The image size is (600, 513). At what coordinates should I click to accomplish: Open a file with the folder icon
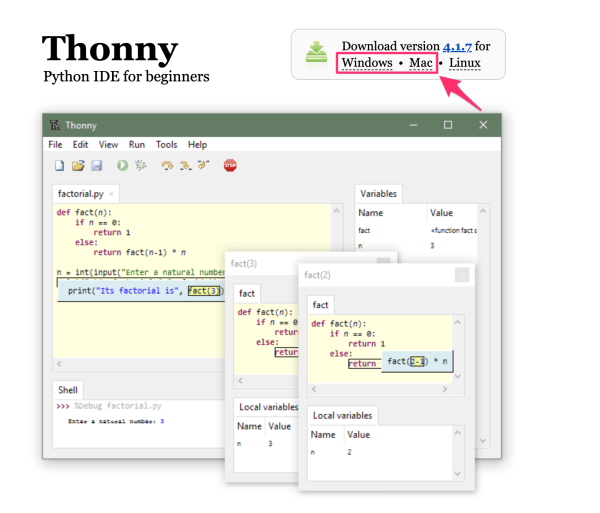(78, 166)
